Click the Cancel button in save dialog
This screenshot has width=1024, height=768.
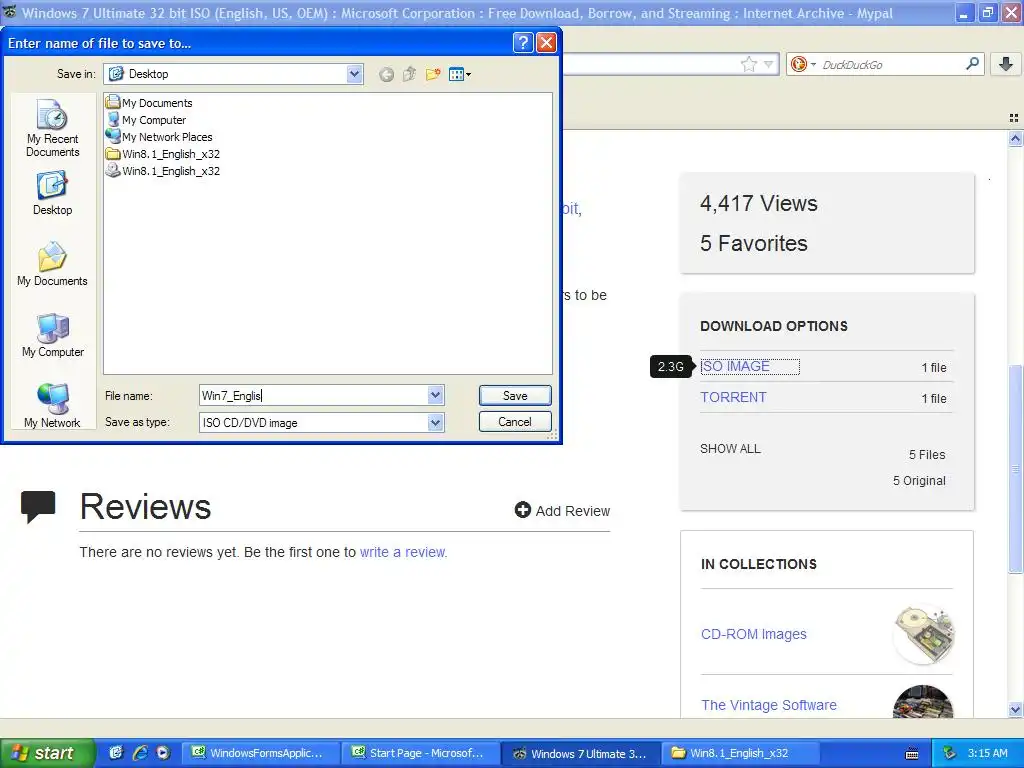point(515,422)
